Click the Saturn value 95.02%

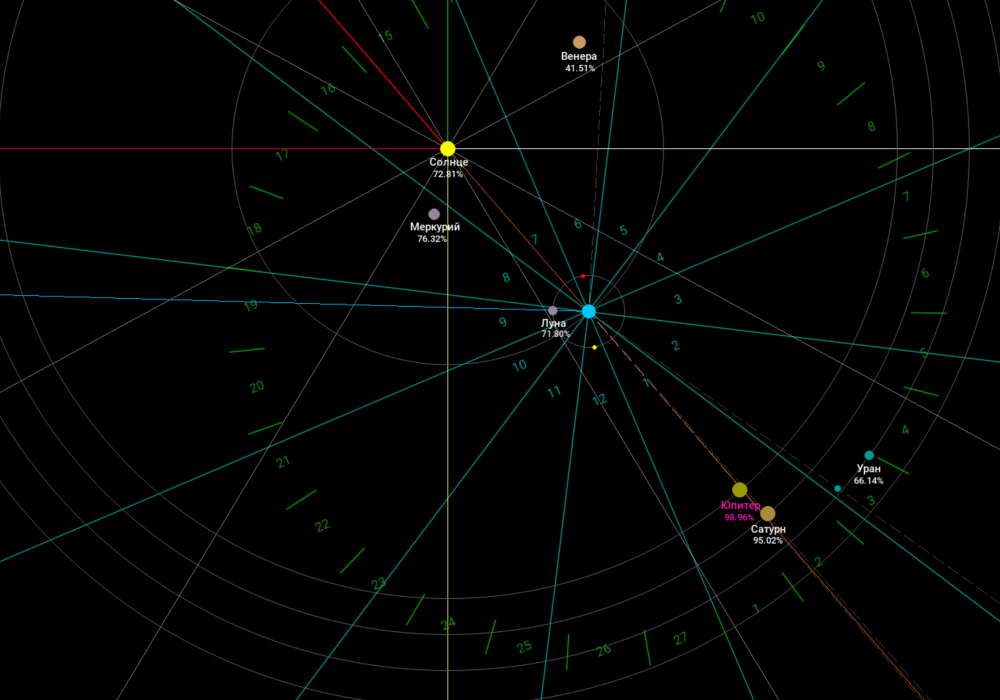(768, 541)
